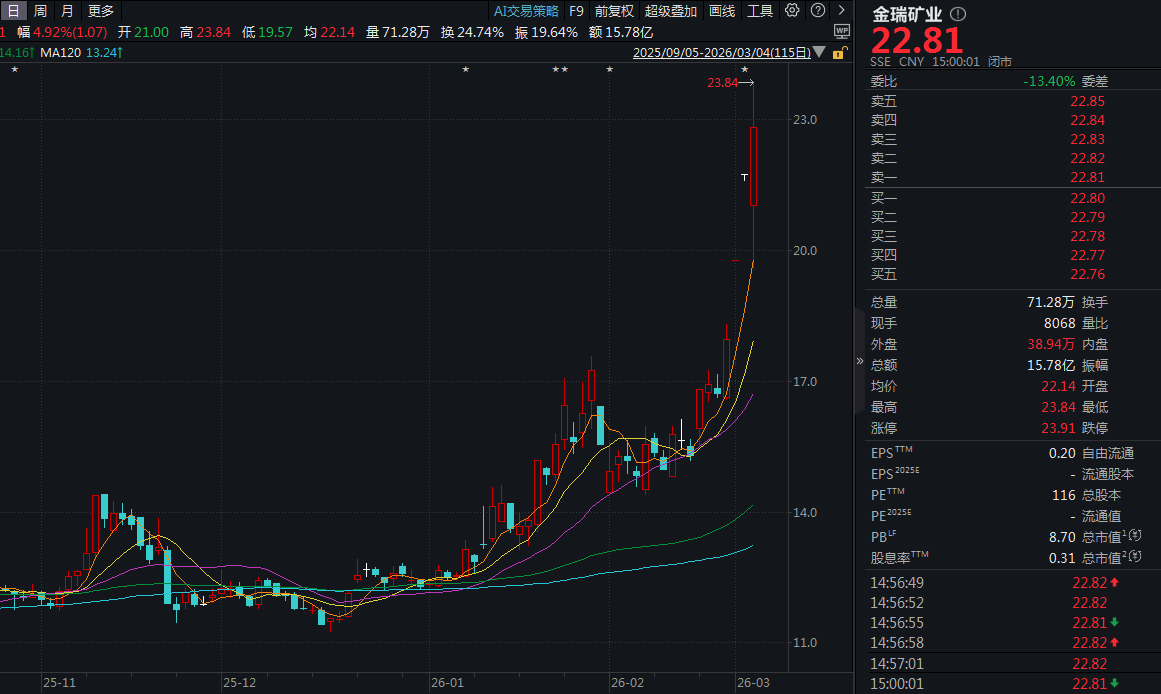
Task: Open AI交易策略
Action: pos(526,11)
